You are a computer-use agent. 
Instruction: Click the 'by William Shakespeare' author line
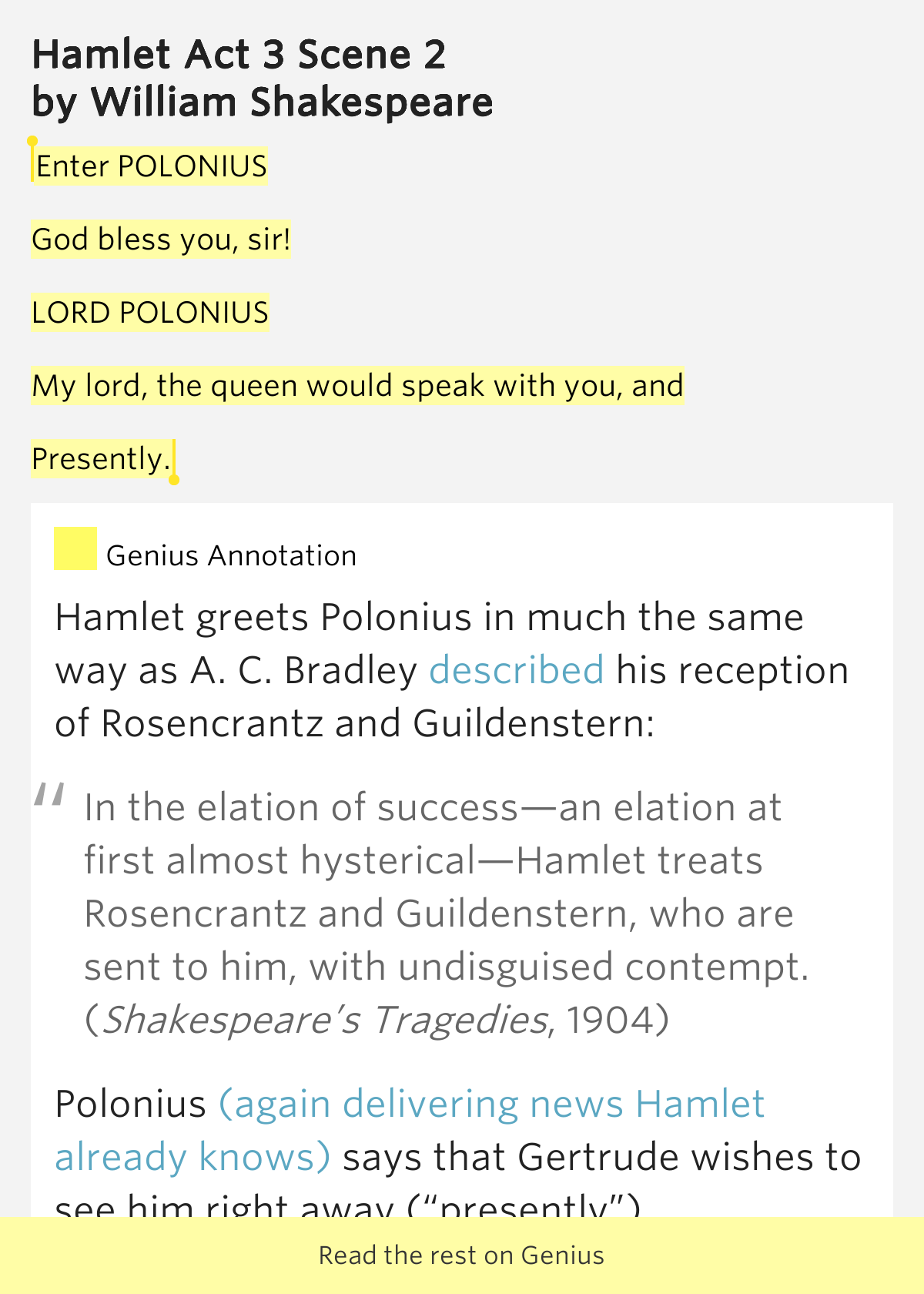coord(263,102)
